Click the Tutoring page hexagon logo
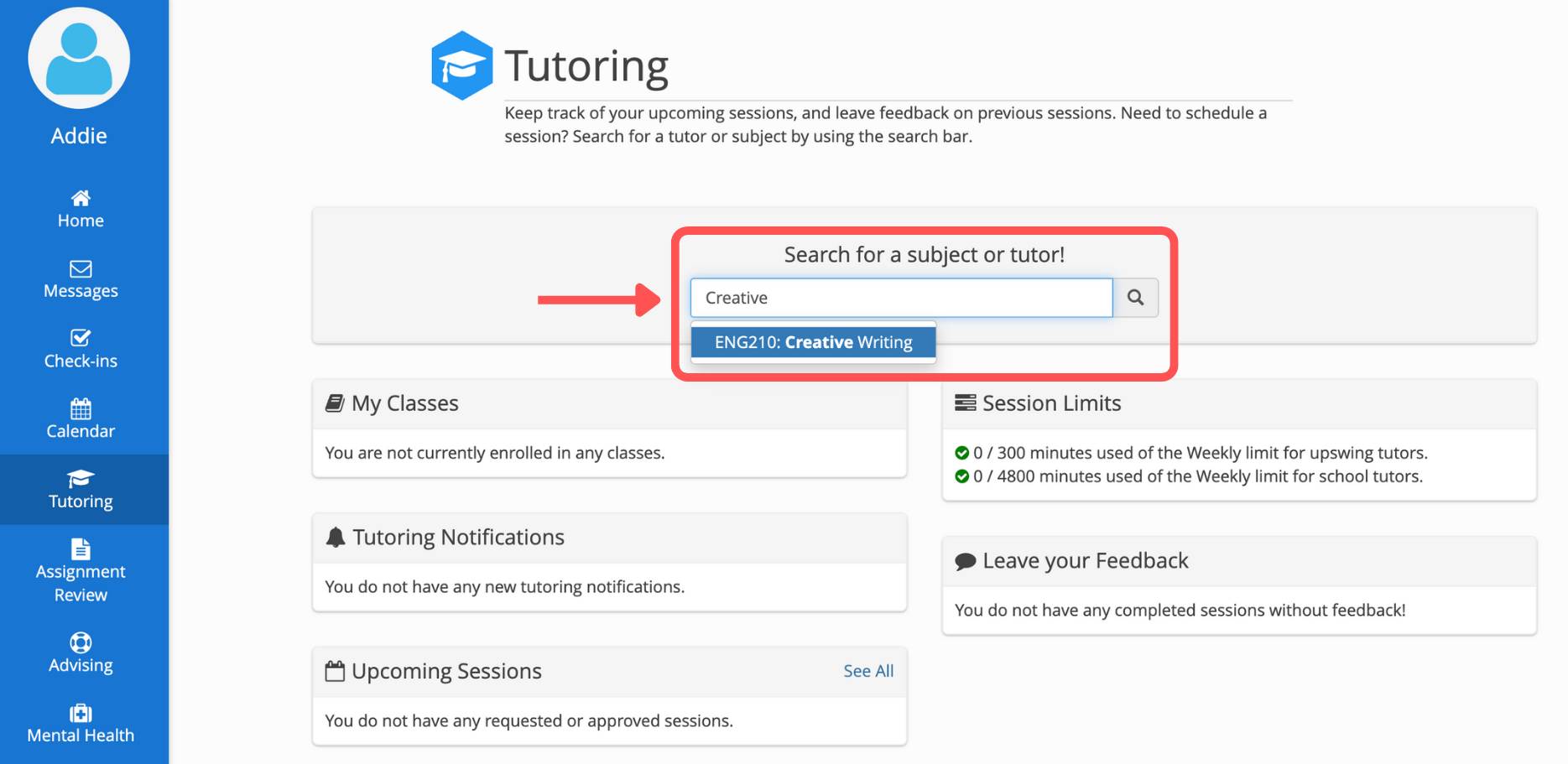 pyautogui.click(x=462, y=65)
